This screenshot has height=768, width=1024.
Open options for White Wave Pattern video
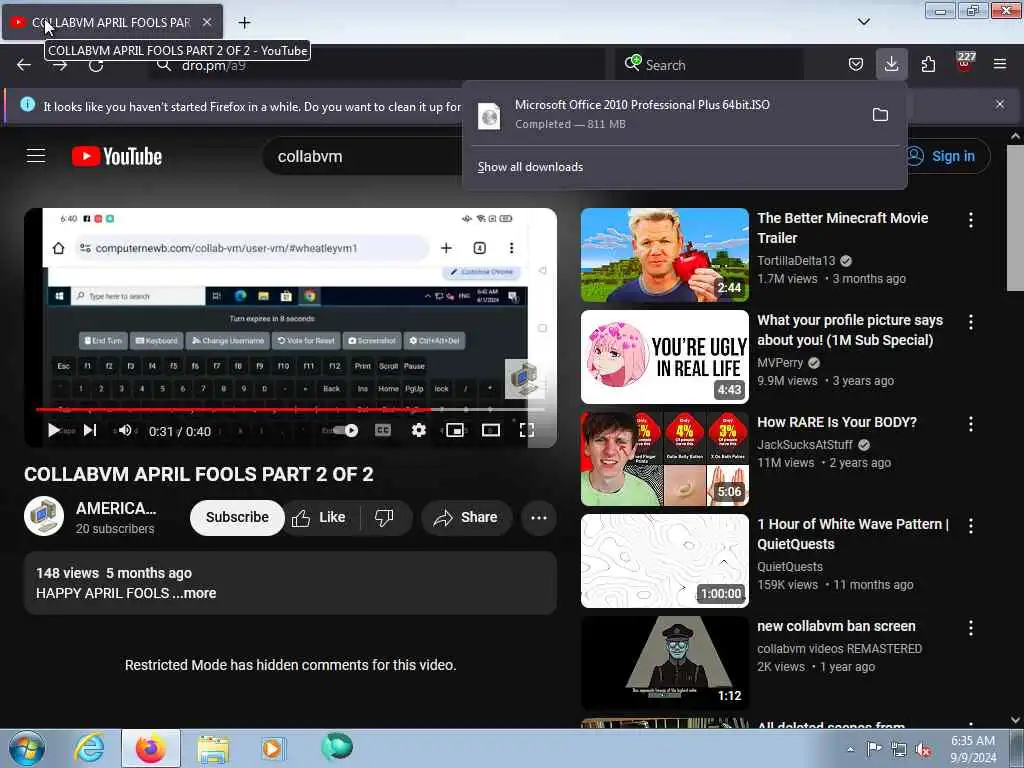click(x=971, y=526)
